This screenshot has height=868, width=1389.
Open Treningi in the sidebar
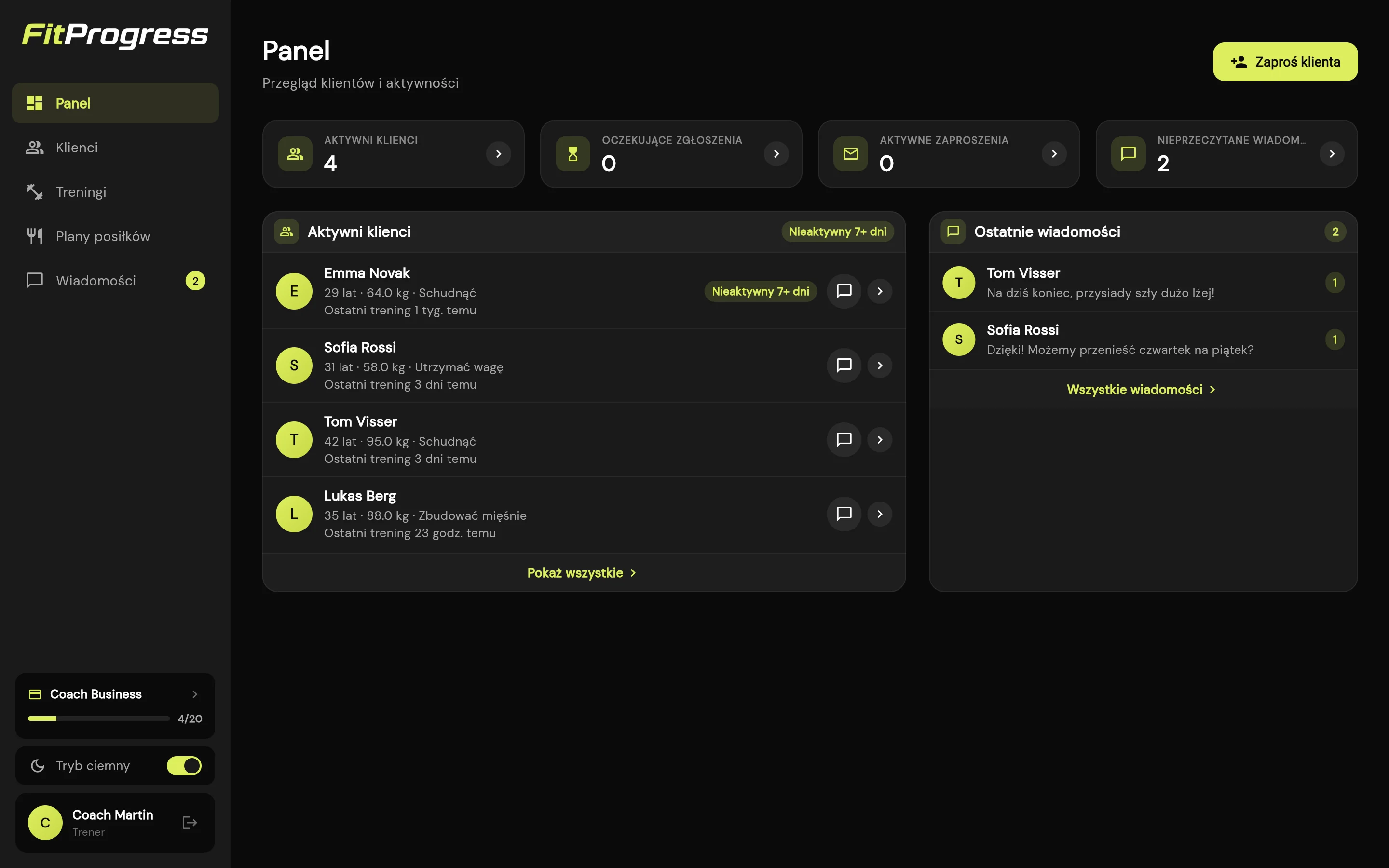(115, 192)
